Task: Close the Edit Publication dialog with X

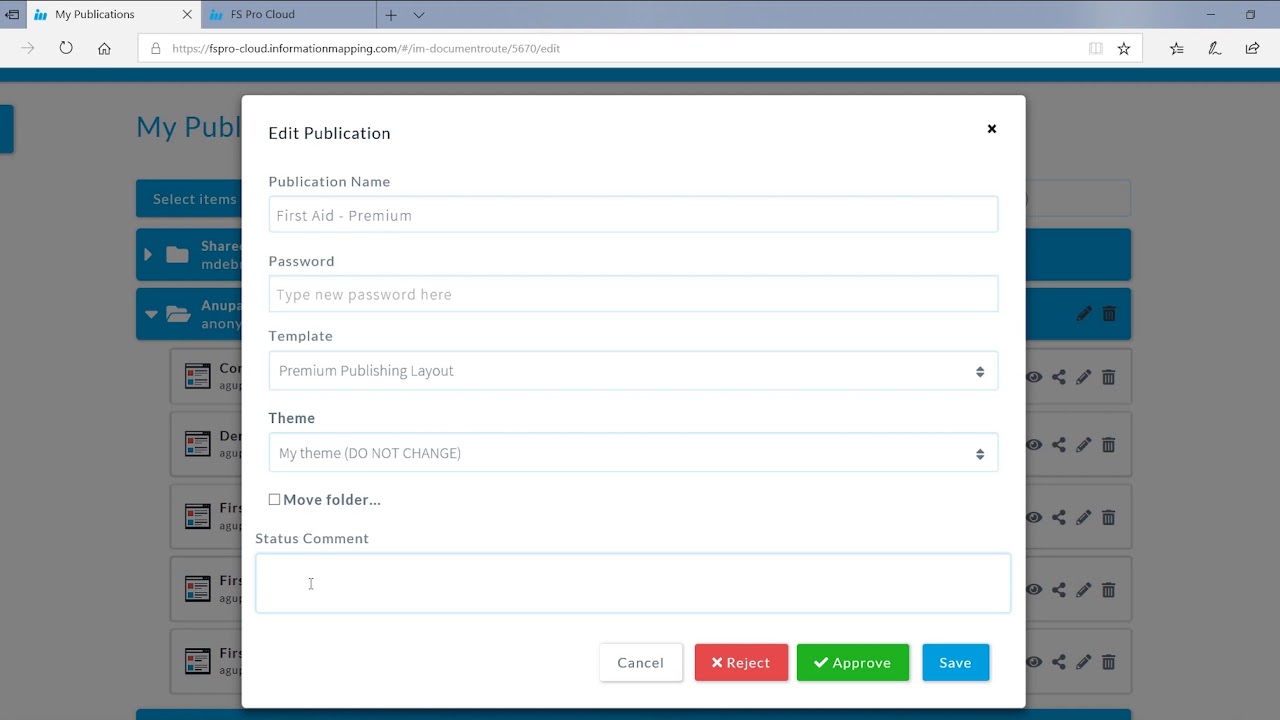Action: tap(992, 129)
